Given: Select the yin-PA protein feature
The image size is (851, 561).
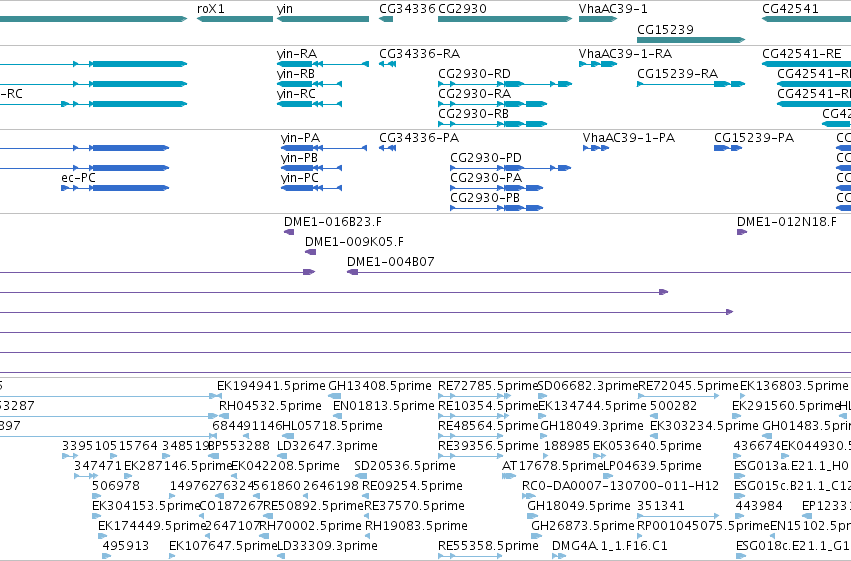Looking at the screenshot, I should (324, 148).
